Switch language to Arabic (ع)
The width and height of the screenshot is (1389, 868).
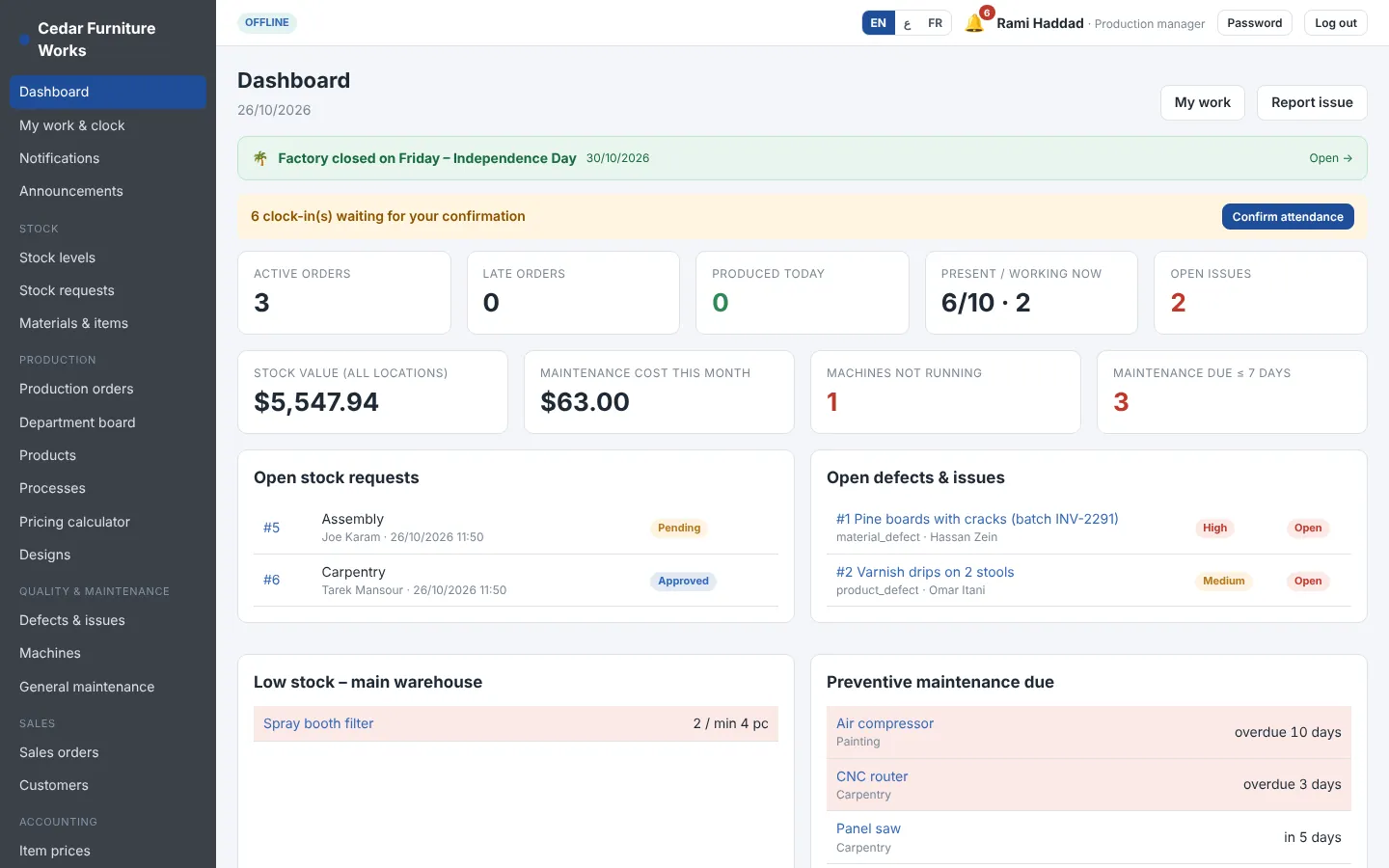pos(907,23)
